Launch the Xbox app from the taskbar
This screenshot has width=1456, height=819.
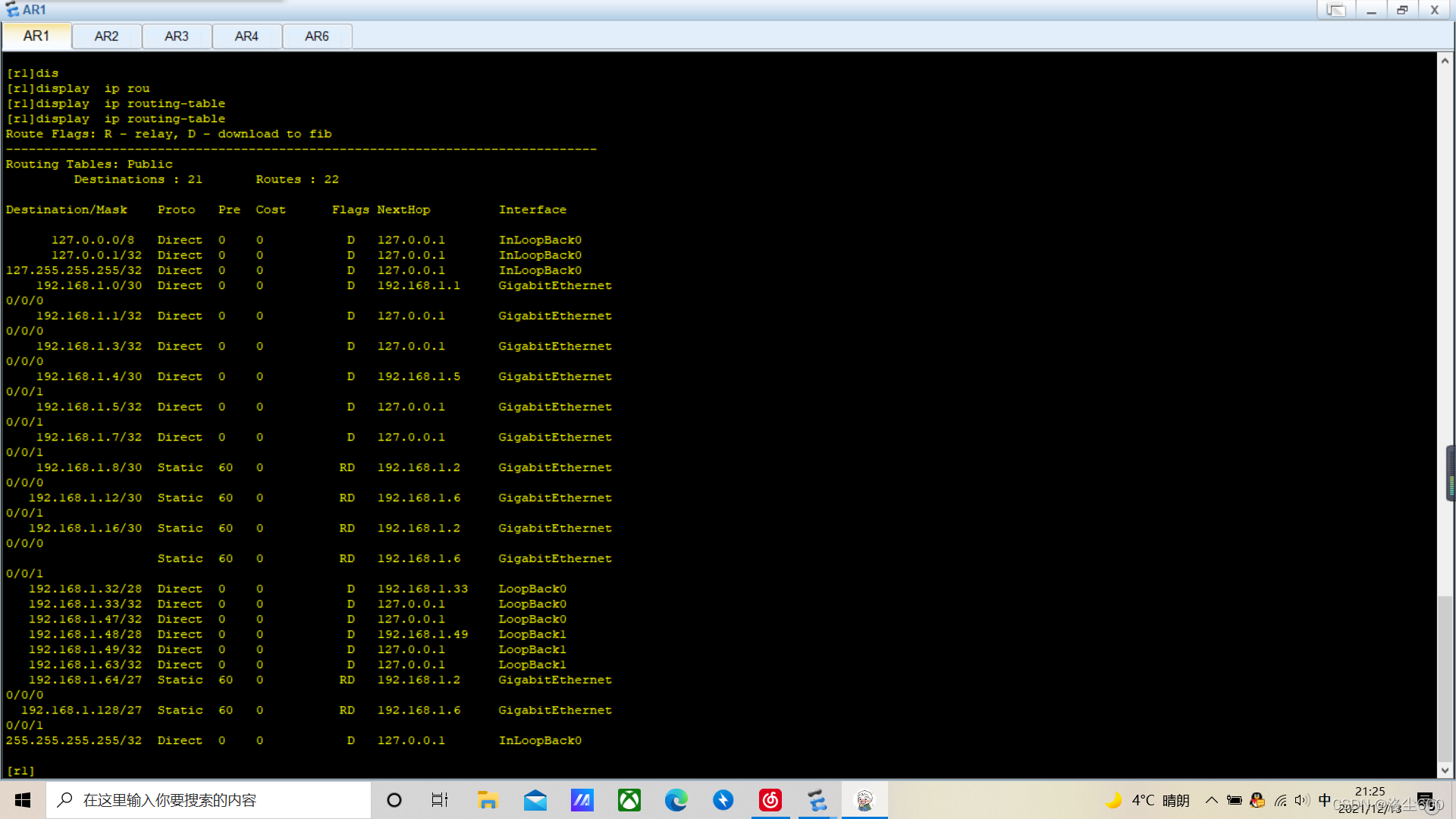coord(629,800)
